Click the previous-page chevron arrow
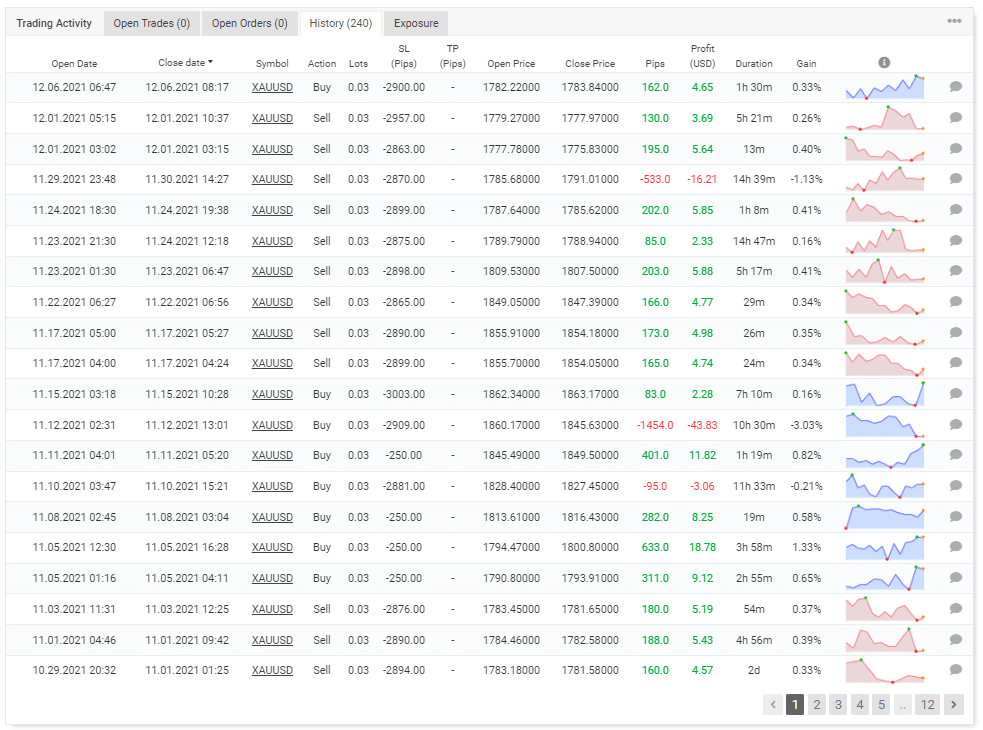Image resolution: width=983 pixels, height=730 pixels. click(x=772, y=704)
